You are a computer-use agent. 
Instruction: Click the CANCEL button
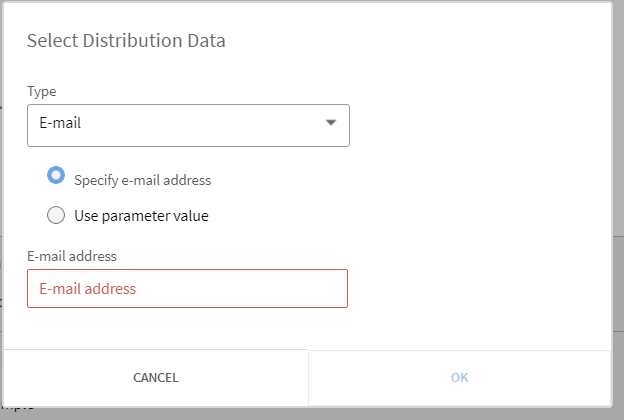point(156,377)
